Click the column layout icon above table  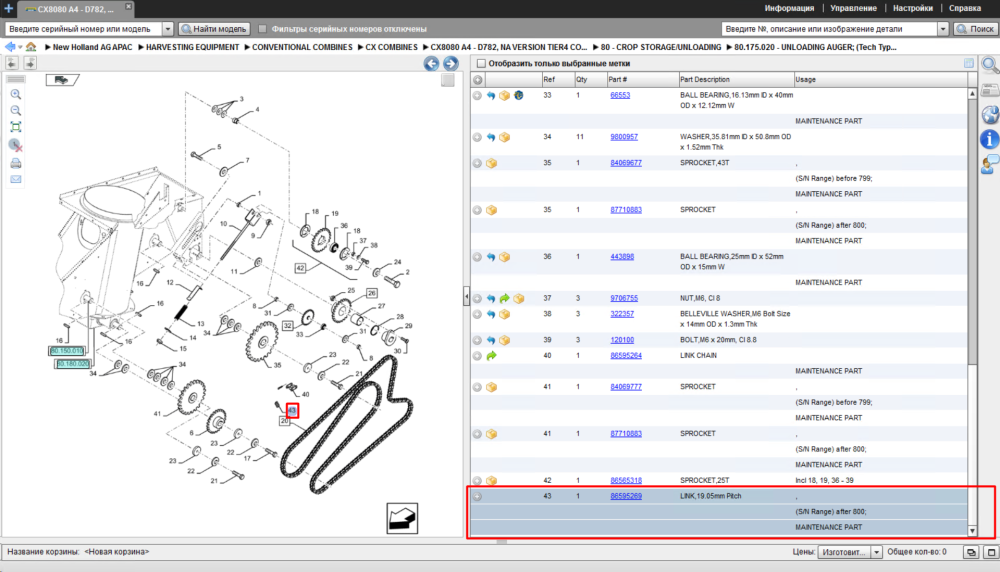[969, 63]
